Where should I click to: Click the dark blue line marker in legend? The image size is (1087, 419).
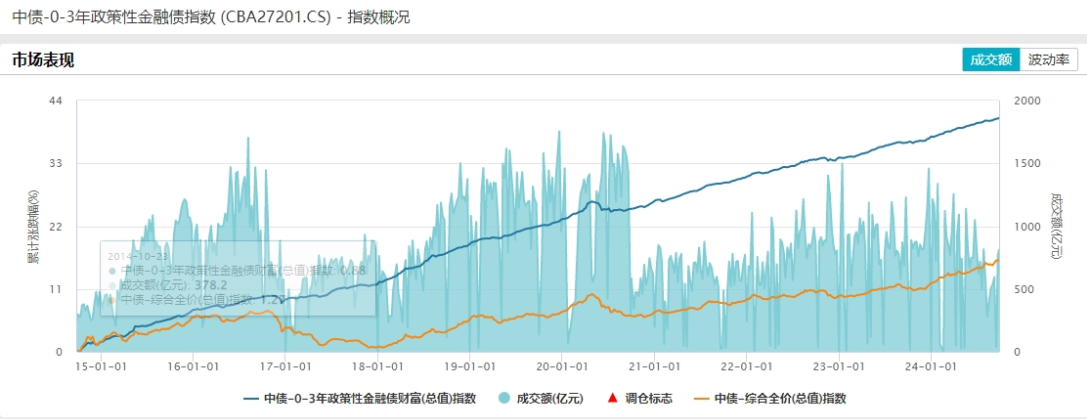252,399
